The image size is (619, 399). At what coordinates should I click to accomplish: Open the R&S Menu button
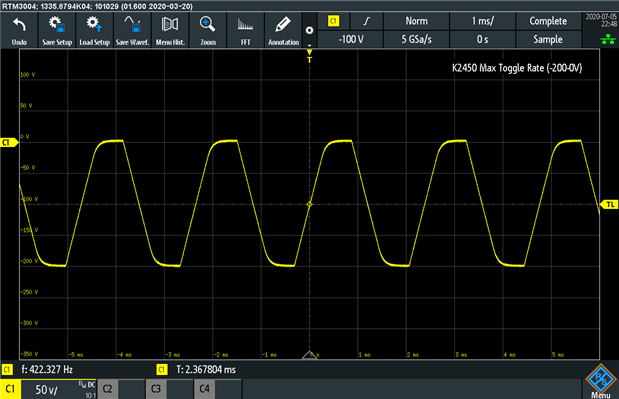tap(601, 381)
